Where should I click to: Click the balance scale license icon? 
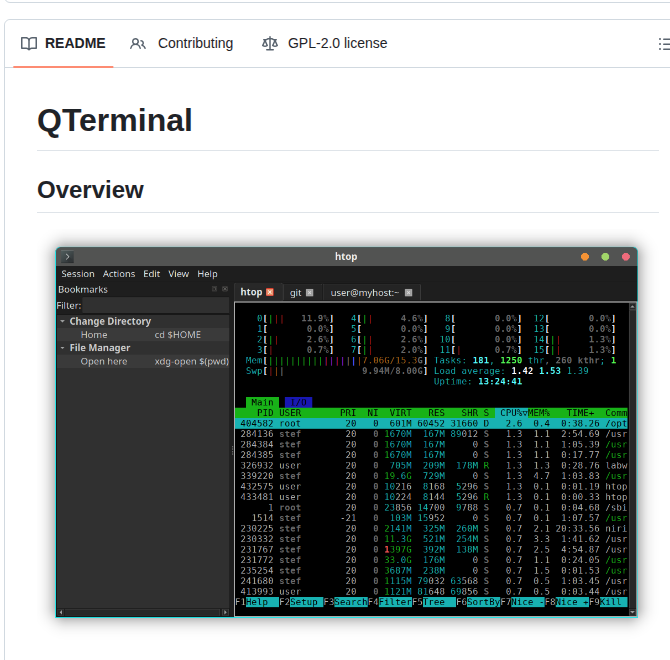270,44
